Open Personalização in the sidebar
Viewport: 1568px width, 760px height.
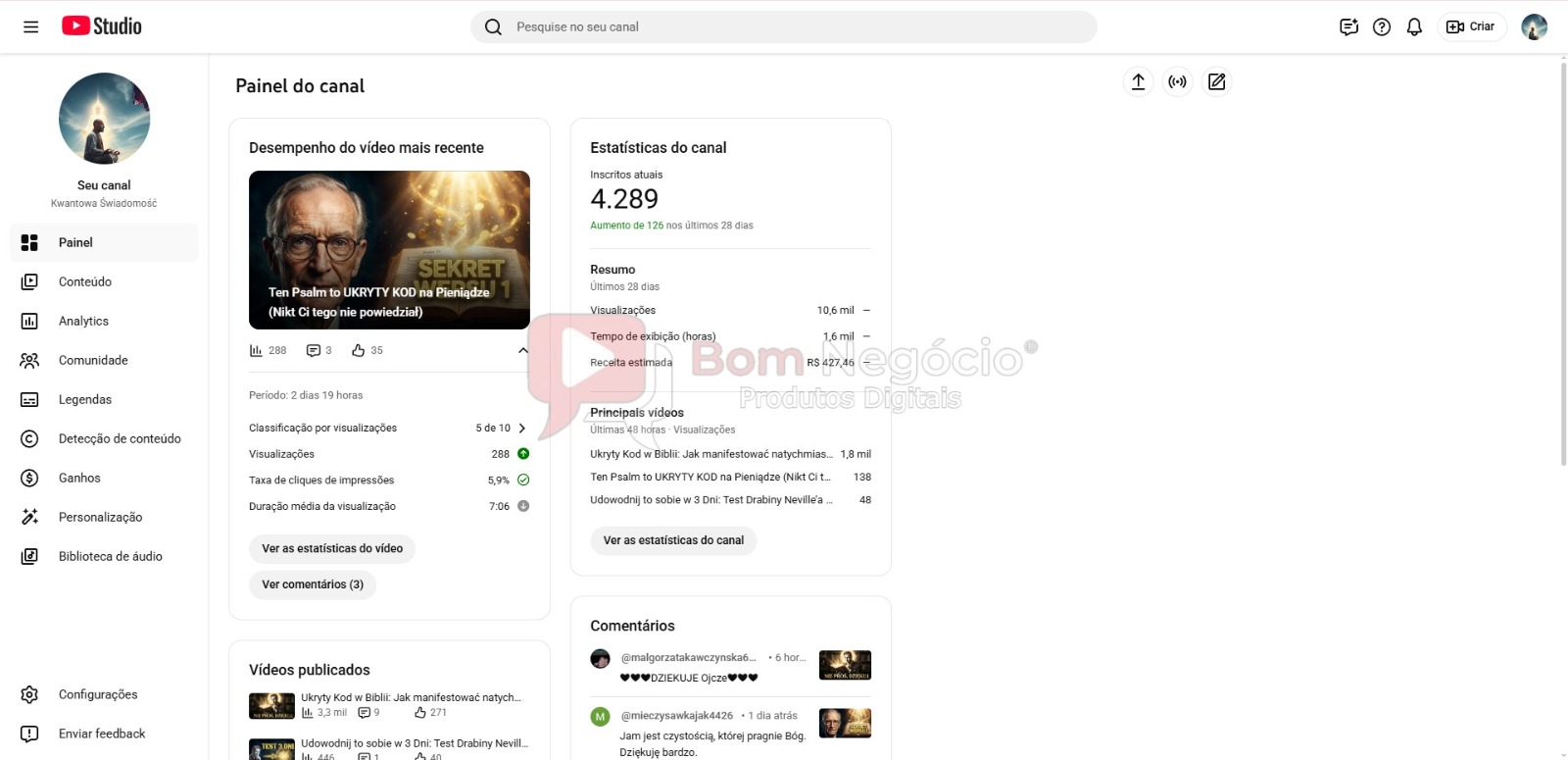click(x=104, y=517)
